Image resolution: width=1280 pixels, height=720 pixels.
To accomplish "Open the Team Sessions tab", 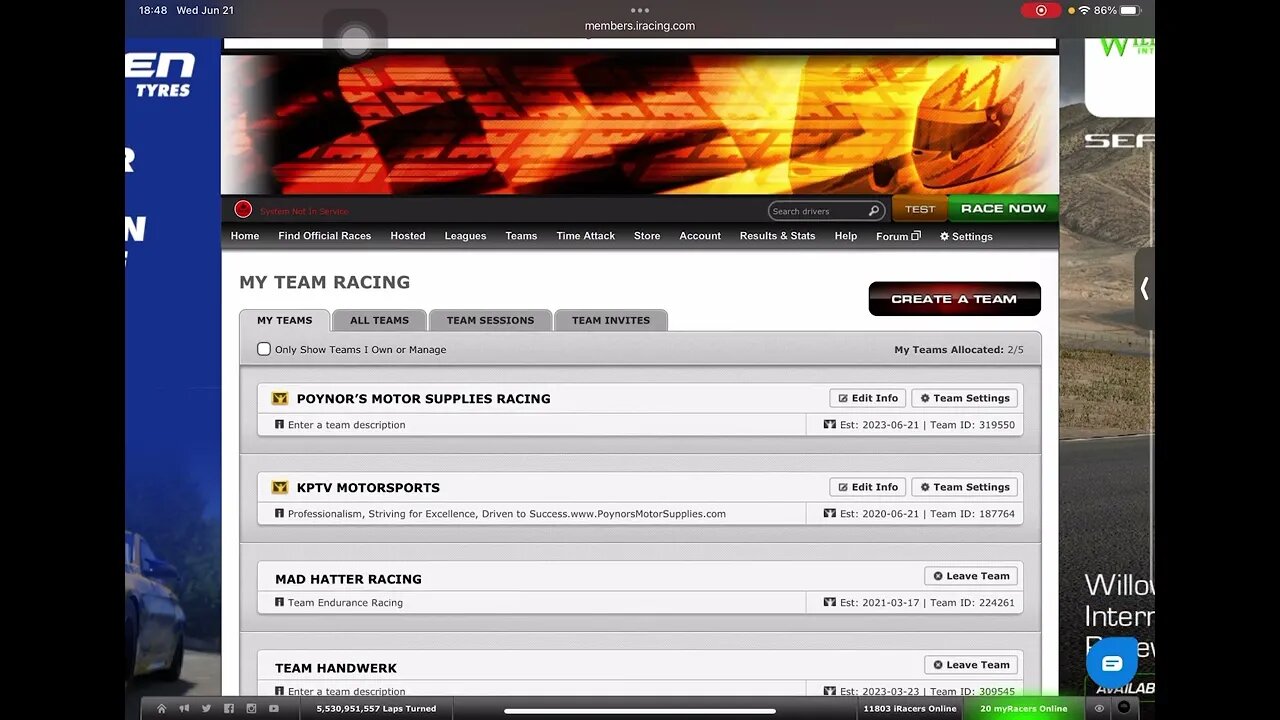I will point(490,320).
